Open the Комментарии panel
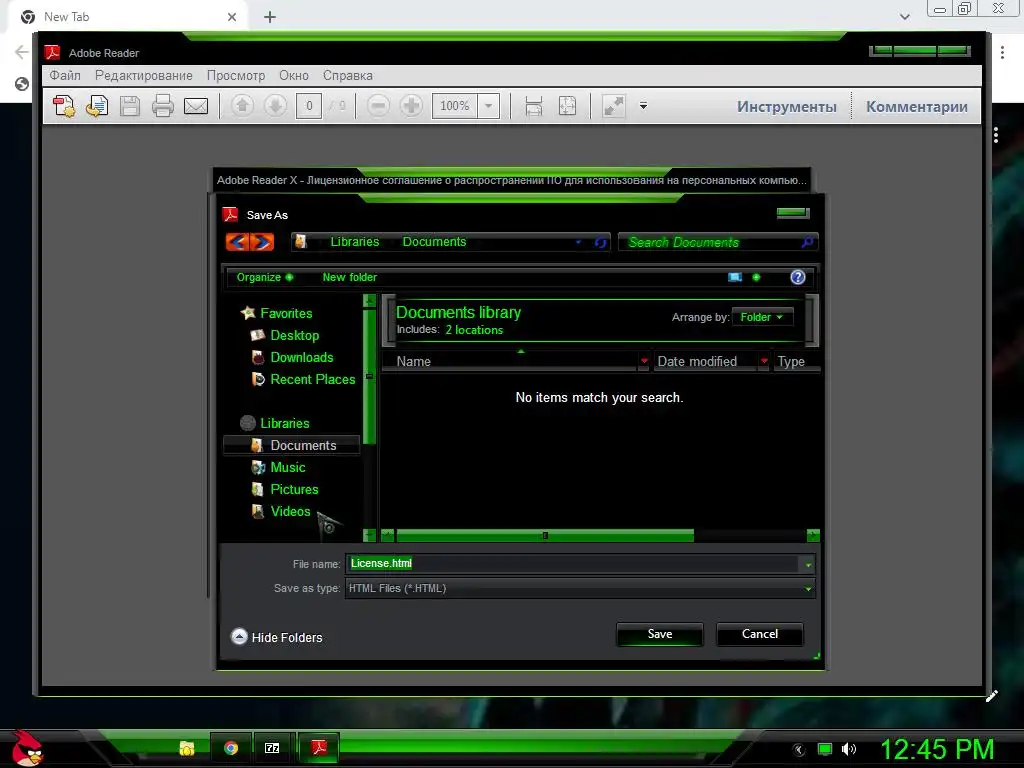Screen dimensions: 1024x768 click(x=917, y=106)
